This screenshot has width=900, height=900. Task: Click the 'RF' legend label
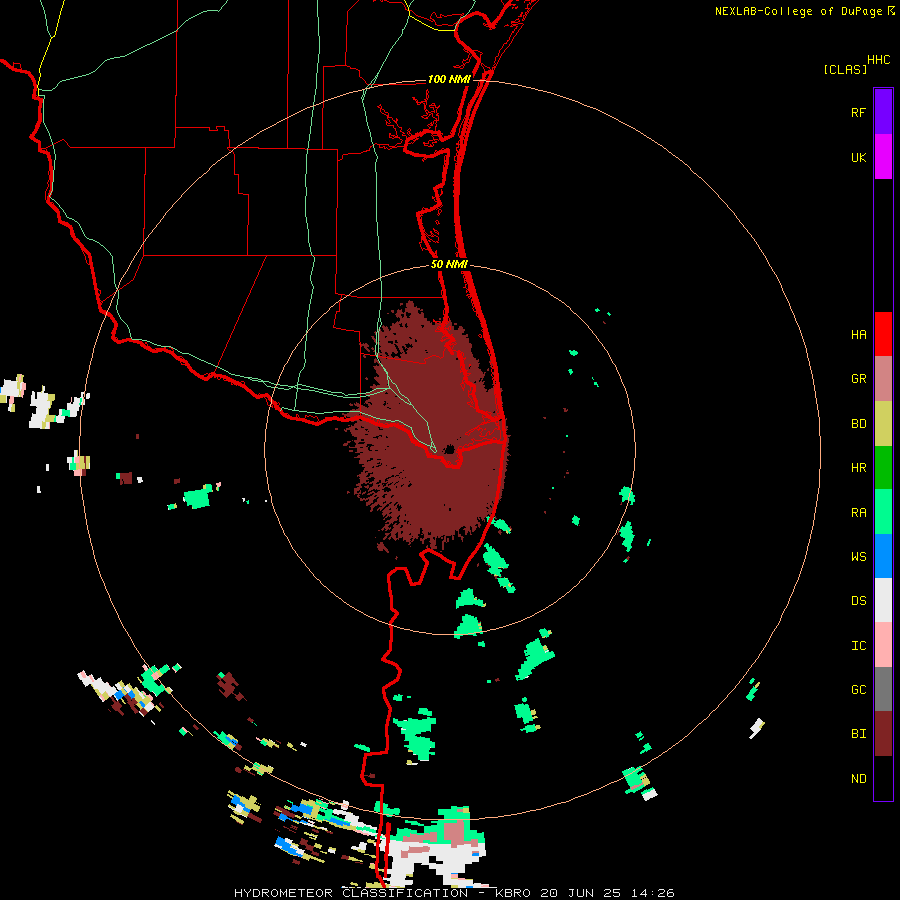(x=858, y=113)
